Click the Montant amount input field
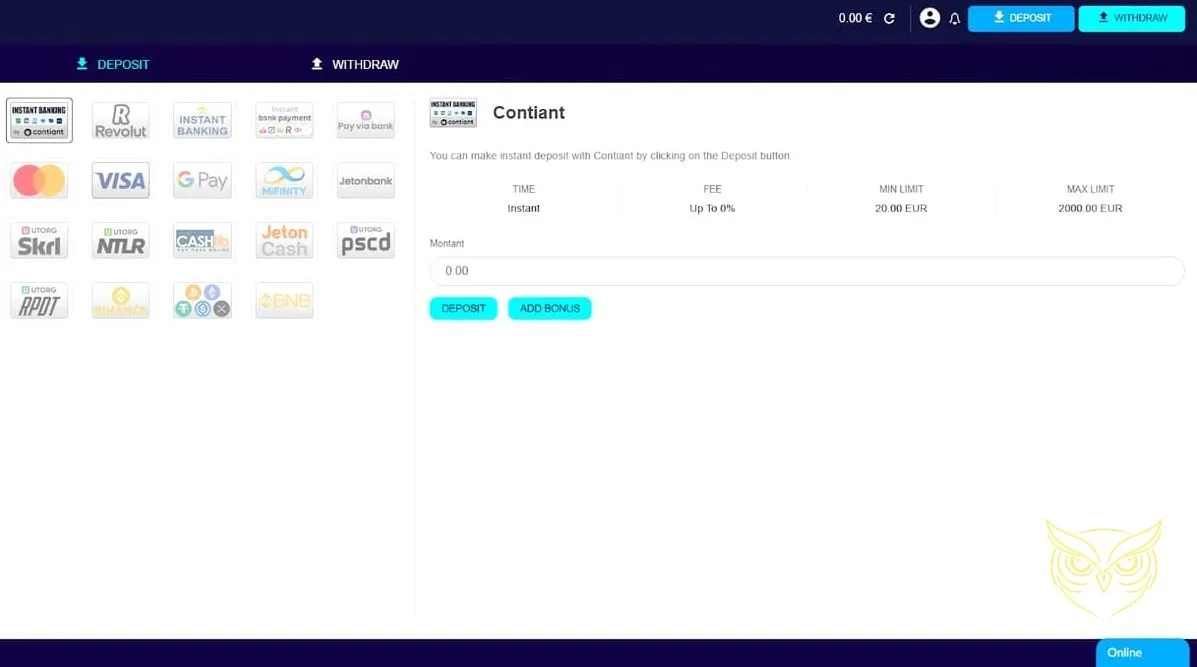This screenshot has width=1197, height=667. tap(806, 271)
